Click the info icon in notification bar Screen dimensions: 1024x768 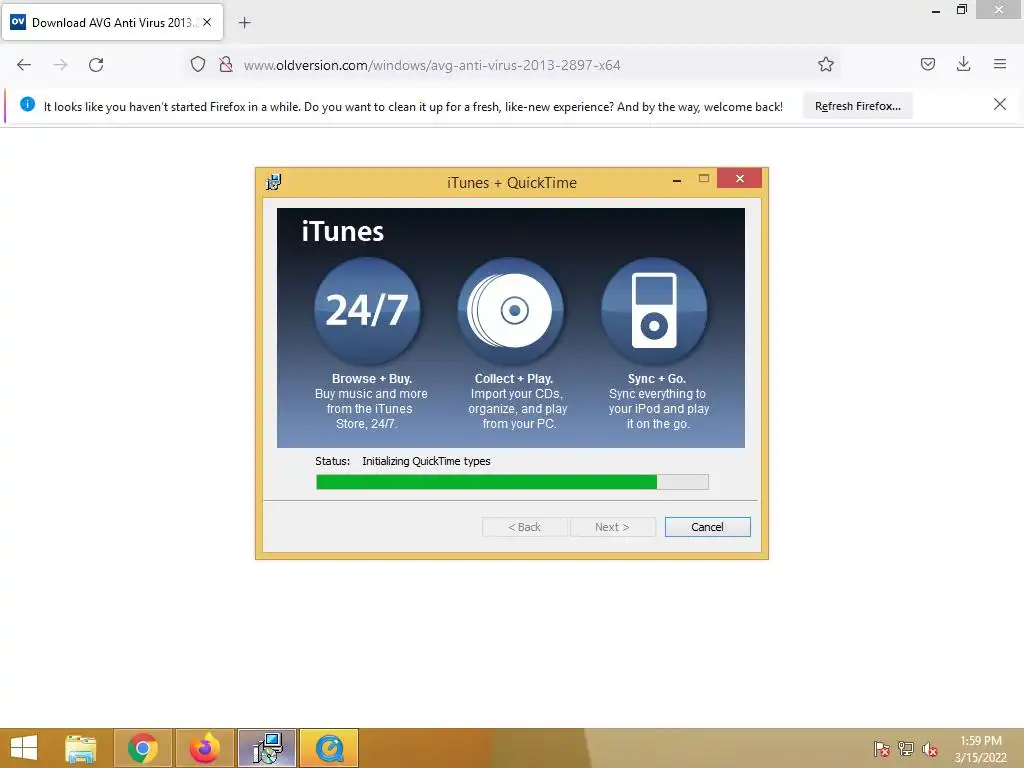[x=27, y=104]
